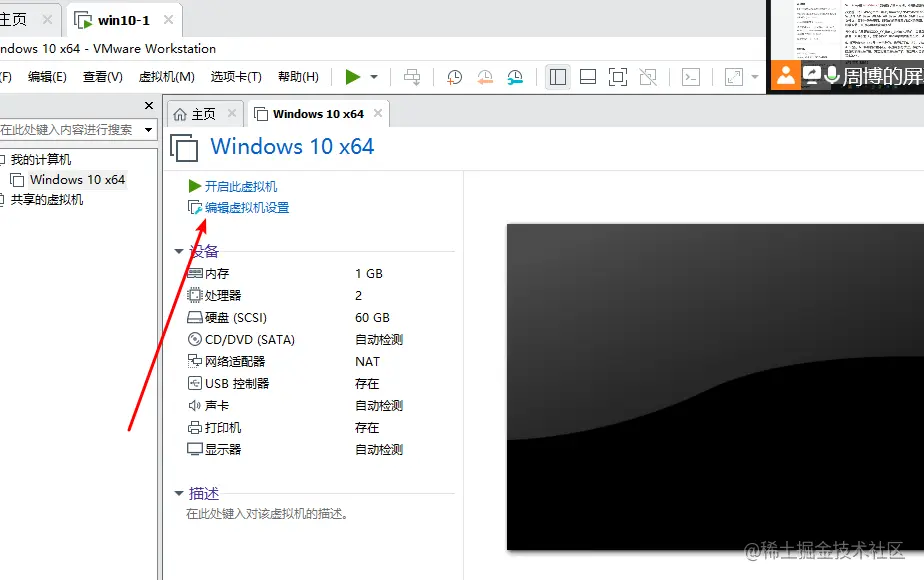Toggle library sidebar view icon
Screen dimensions: 924x580
[x=557, y=77]
